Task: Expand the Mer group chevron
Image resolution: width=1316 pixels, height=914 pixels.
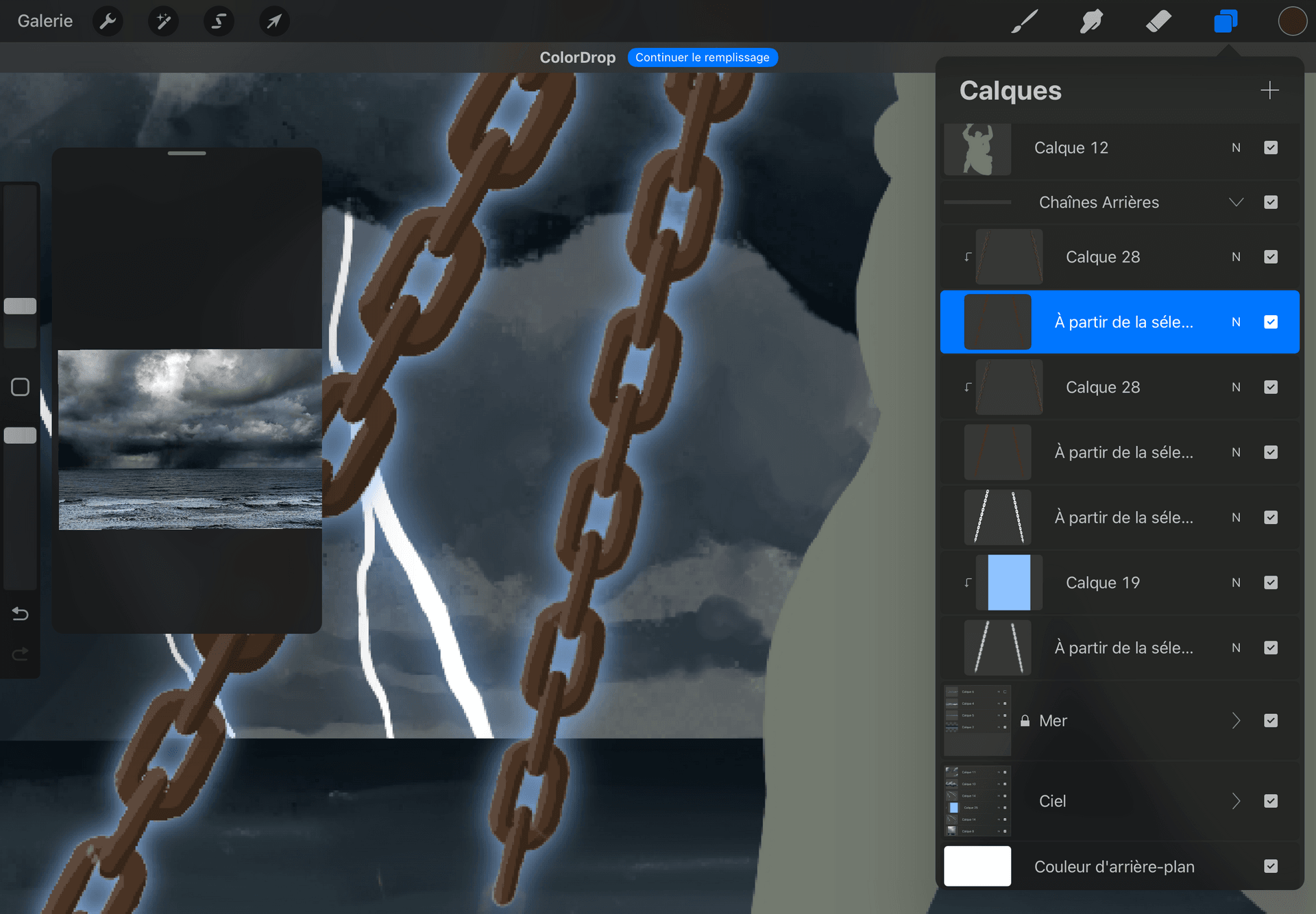Action: point(1236,721)
